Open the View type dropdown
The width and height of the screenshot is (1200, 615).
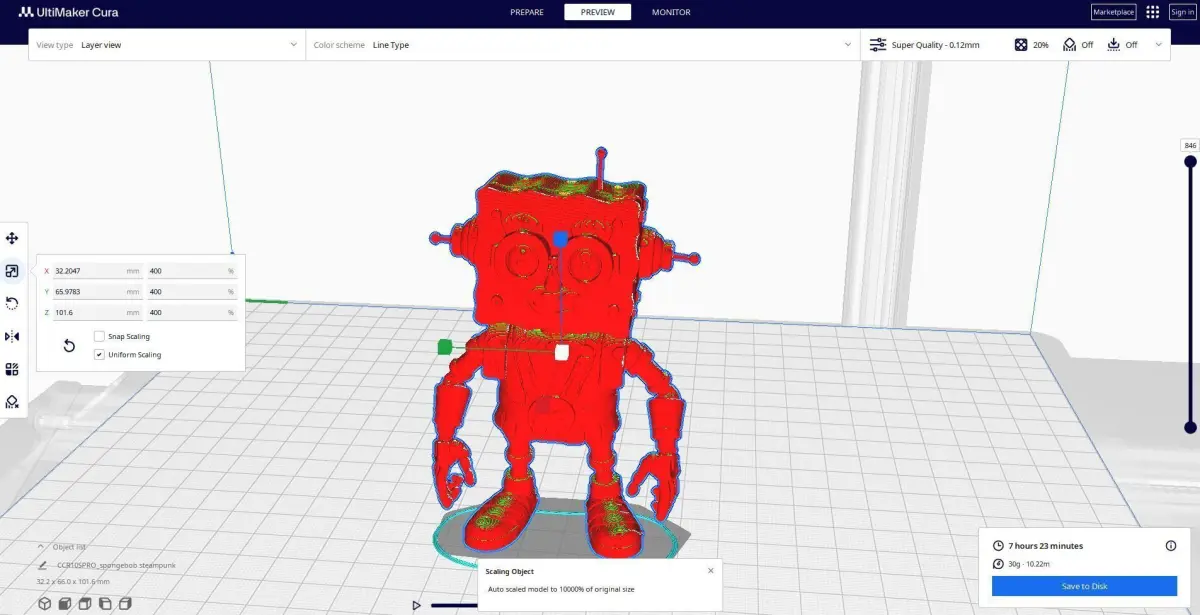click(x=167, y=45)
